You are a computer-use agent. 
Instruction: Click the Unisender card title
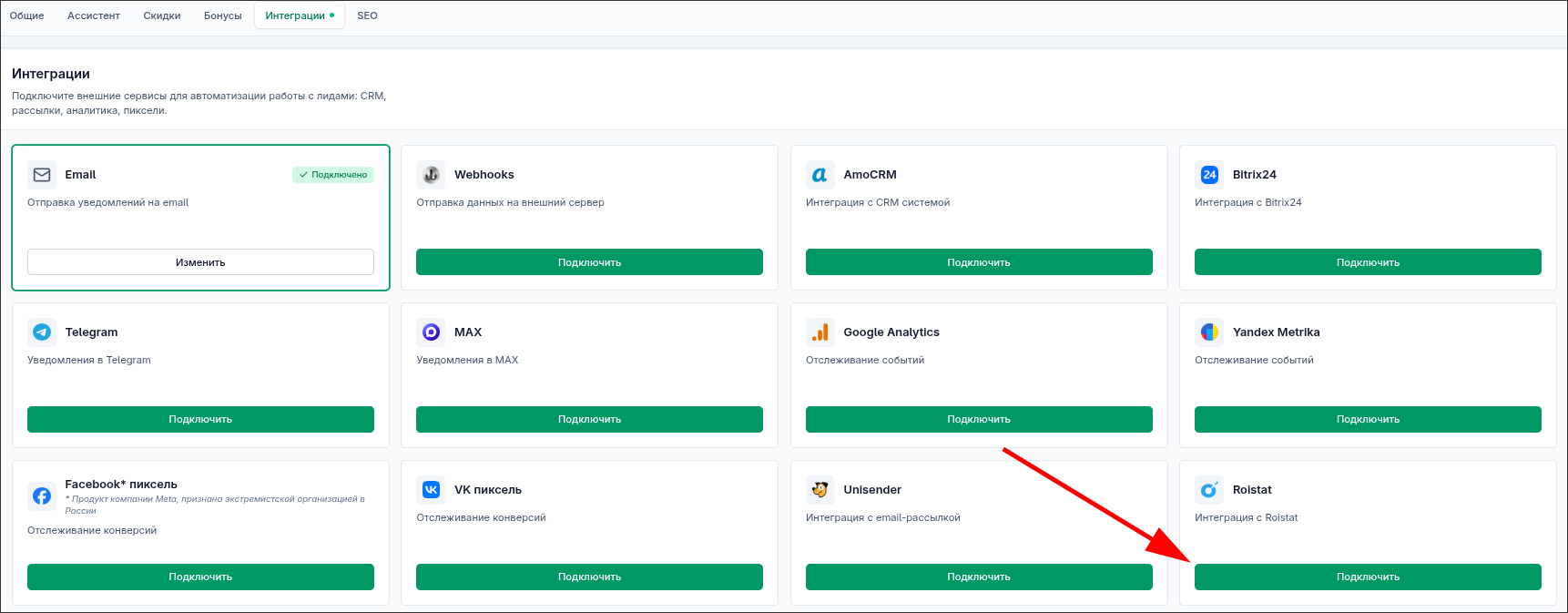pos(872,490)
